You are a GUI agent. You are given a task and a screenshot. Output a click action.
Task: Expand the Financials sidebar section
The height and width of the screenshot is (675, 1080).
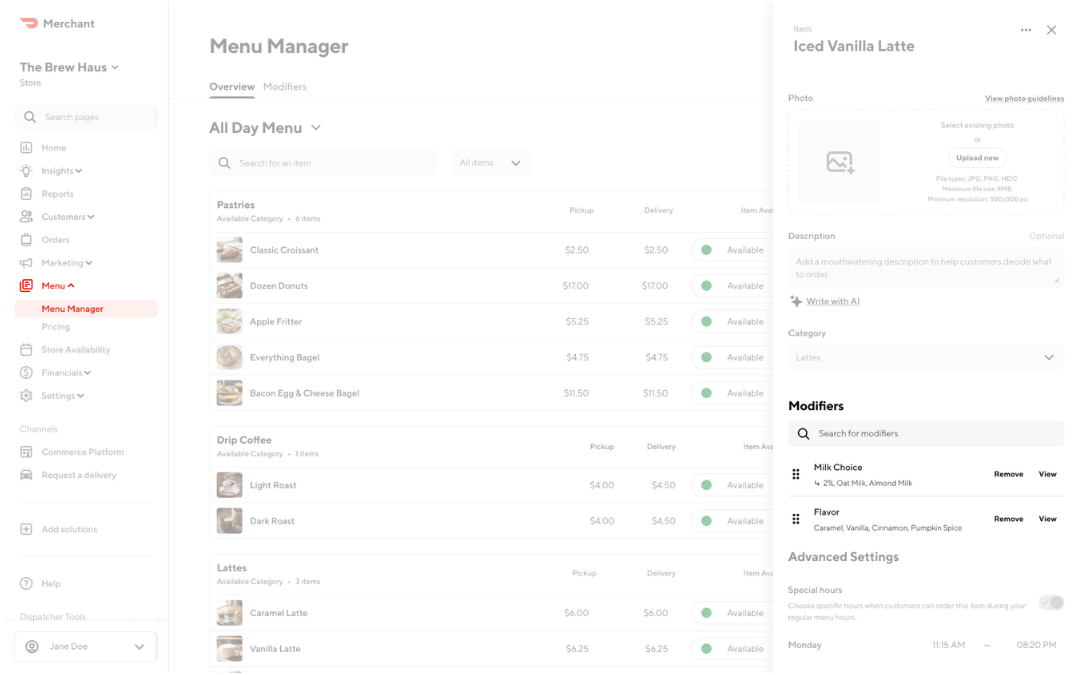[x=65, y=373]
